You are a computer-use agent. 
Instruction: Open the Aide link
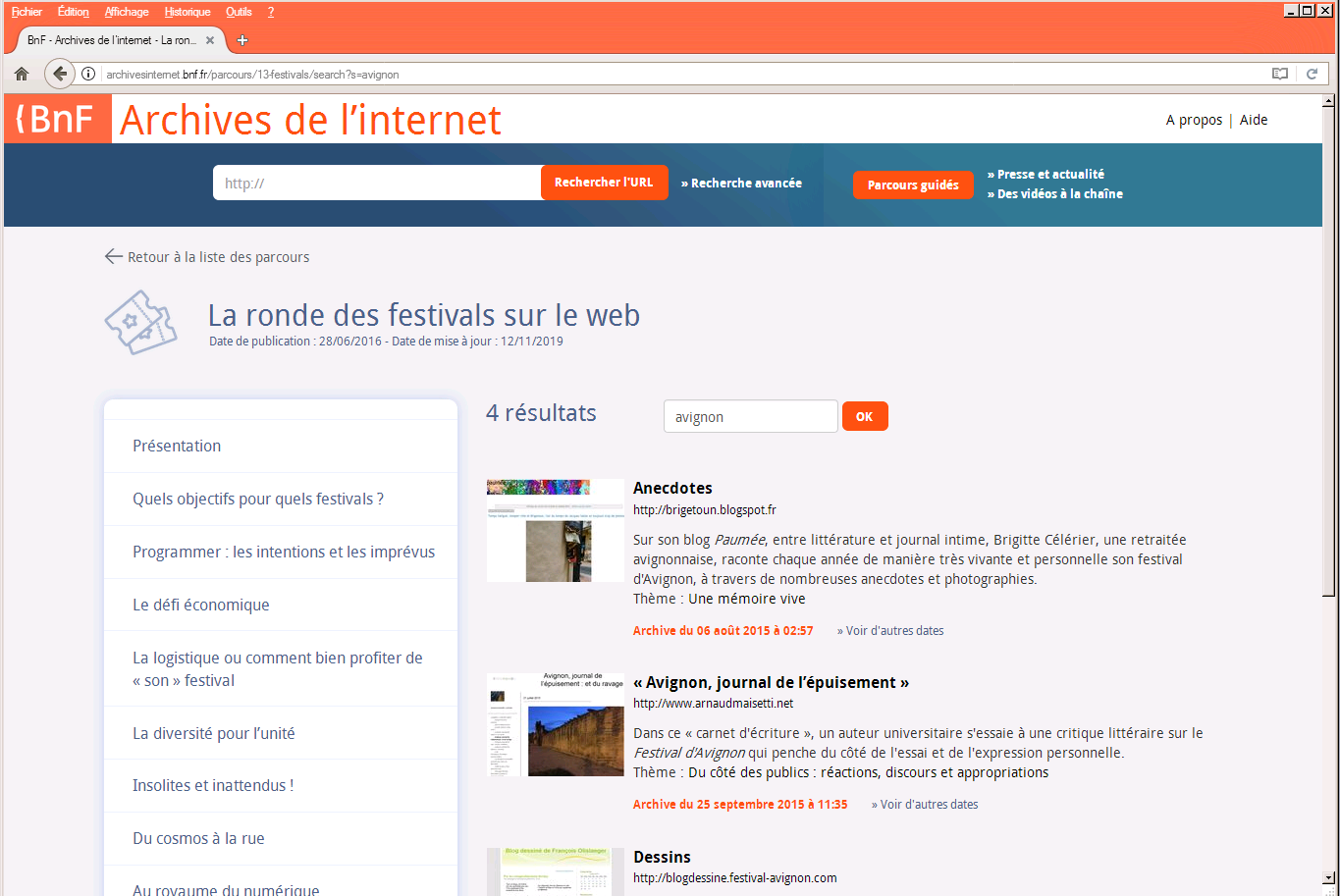[1254, 120]
